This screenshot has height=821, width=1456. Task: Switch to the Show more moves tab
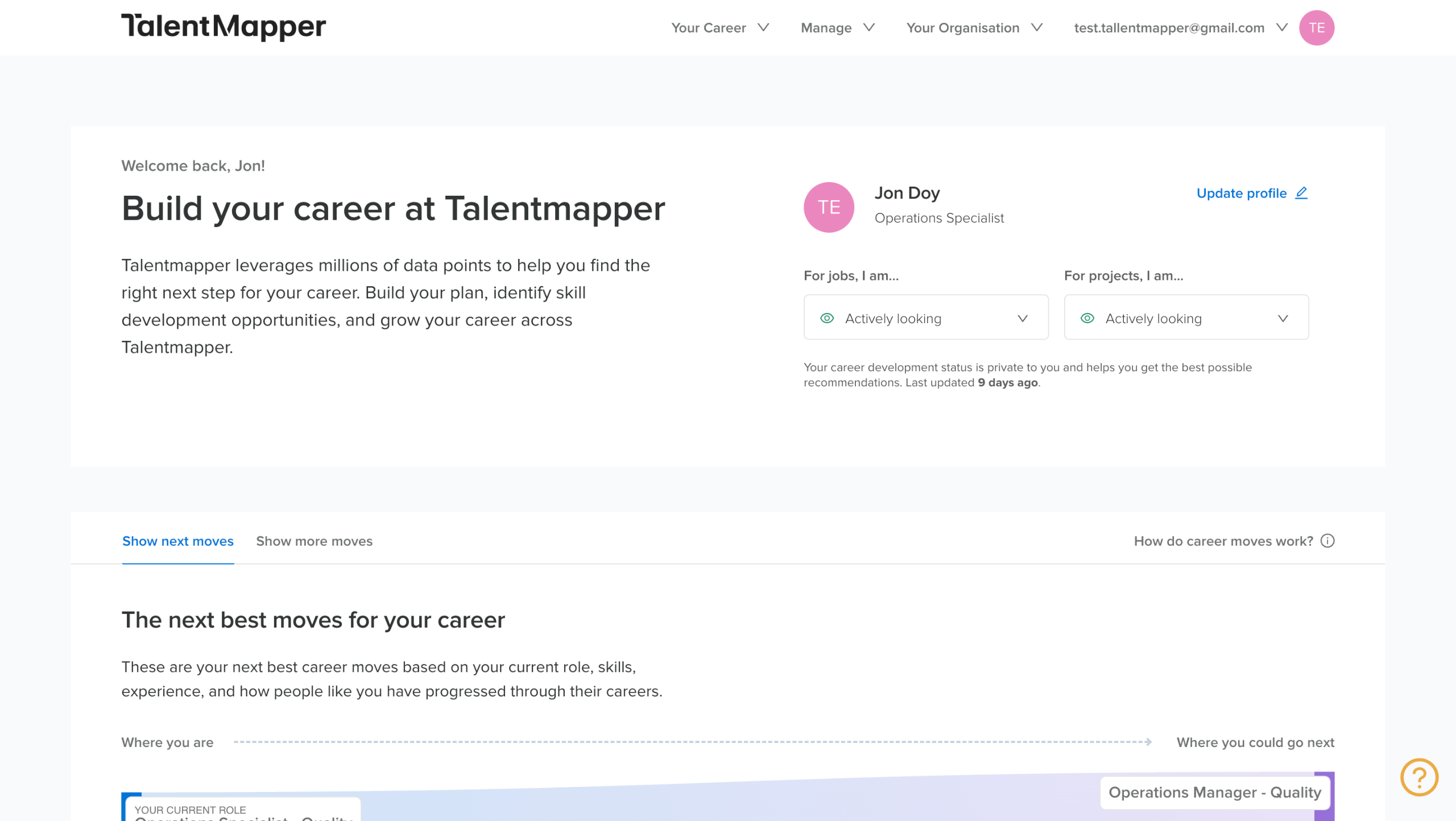click(x=314, y=541)
